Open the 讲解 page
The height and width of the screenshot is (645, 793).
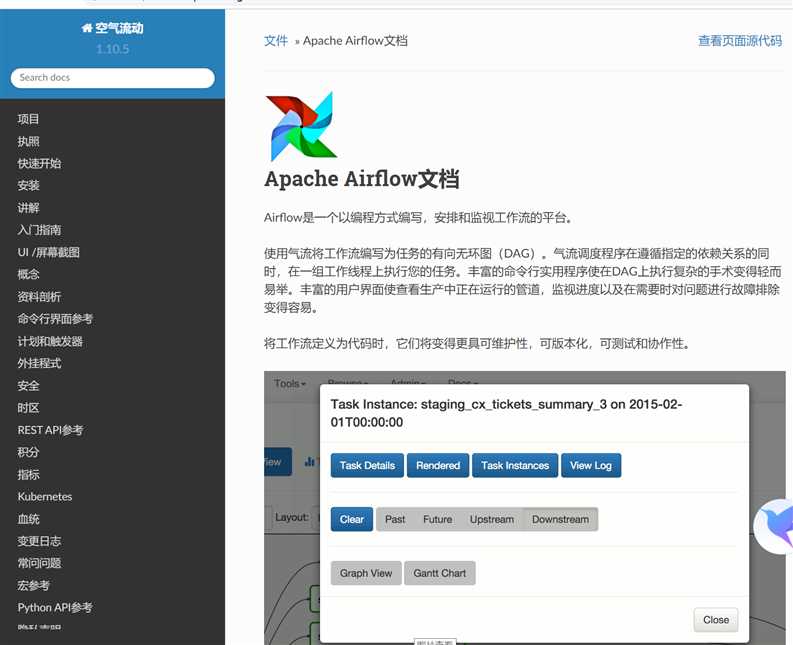pos(28,207)
